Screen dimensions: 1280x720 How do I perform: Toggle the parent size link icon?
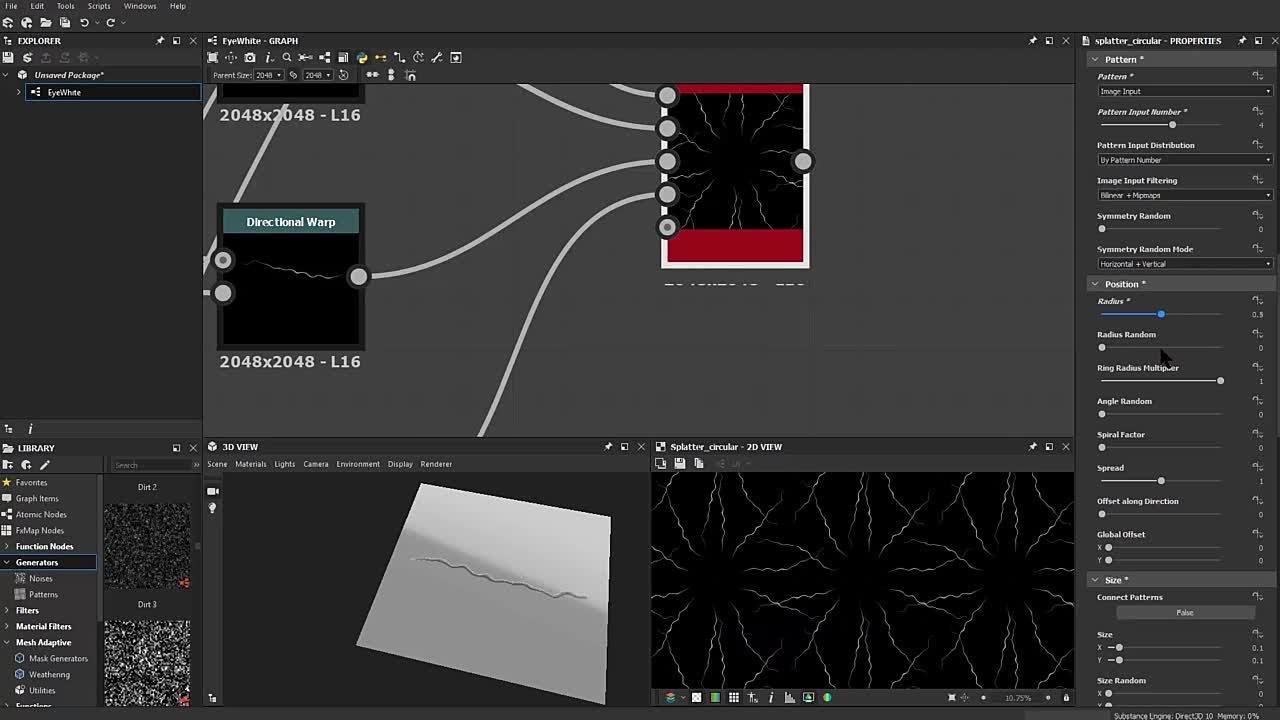(293, 75)
